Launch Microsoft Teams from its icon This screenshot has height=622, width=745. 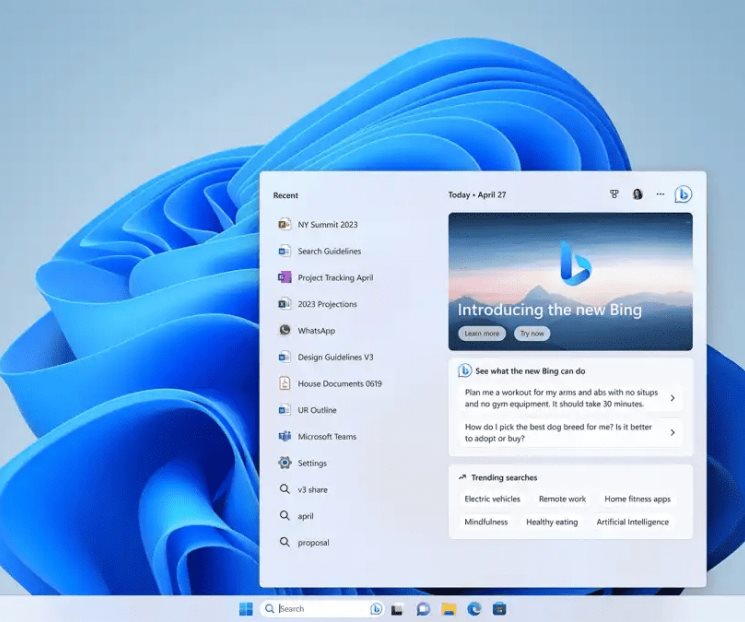pyautogui.click(x=284, y=436)
